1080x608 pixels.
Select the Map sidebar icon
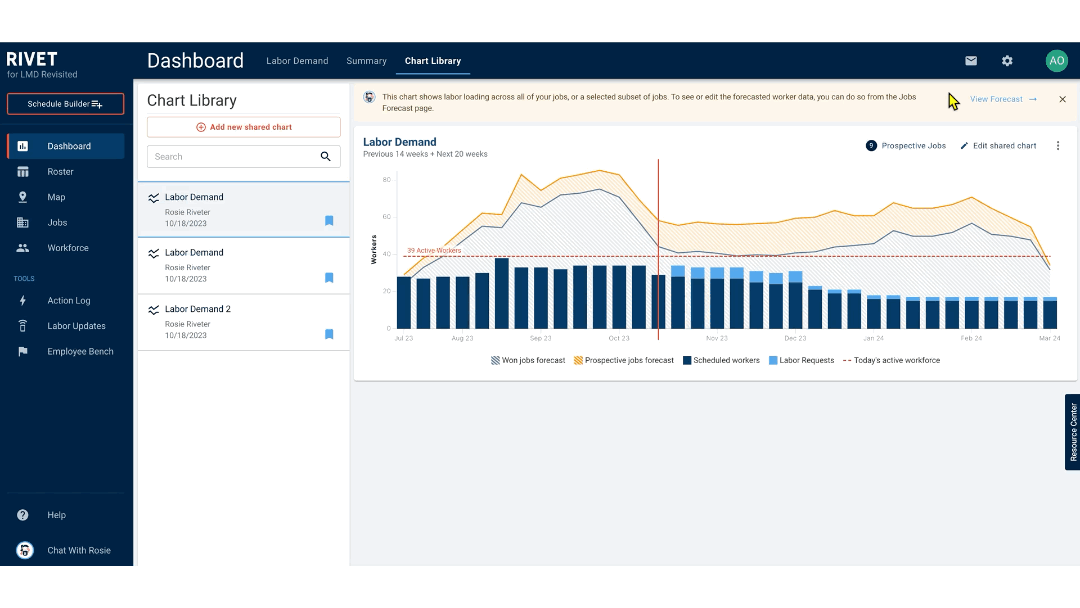tap(22, 197)
